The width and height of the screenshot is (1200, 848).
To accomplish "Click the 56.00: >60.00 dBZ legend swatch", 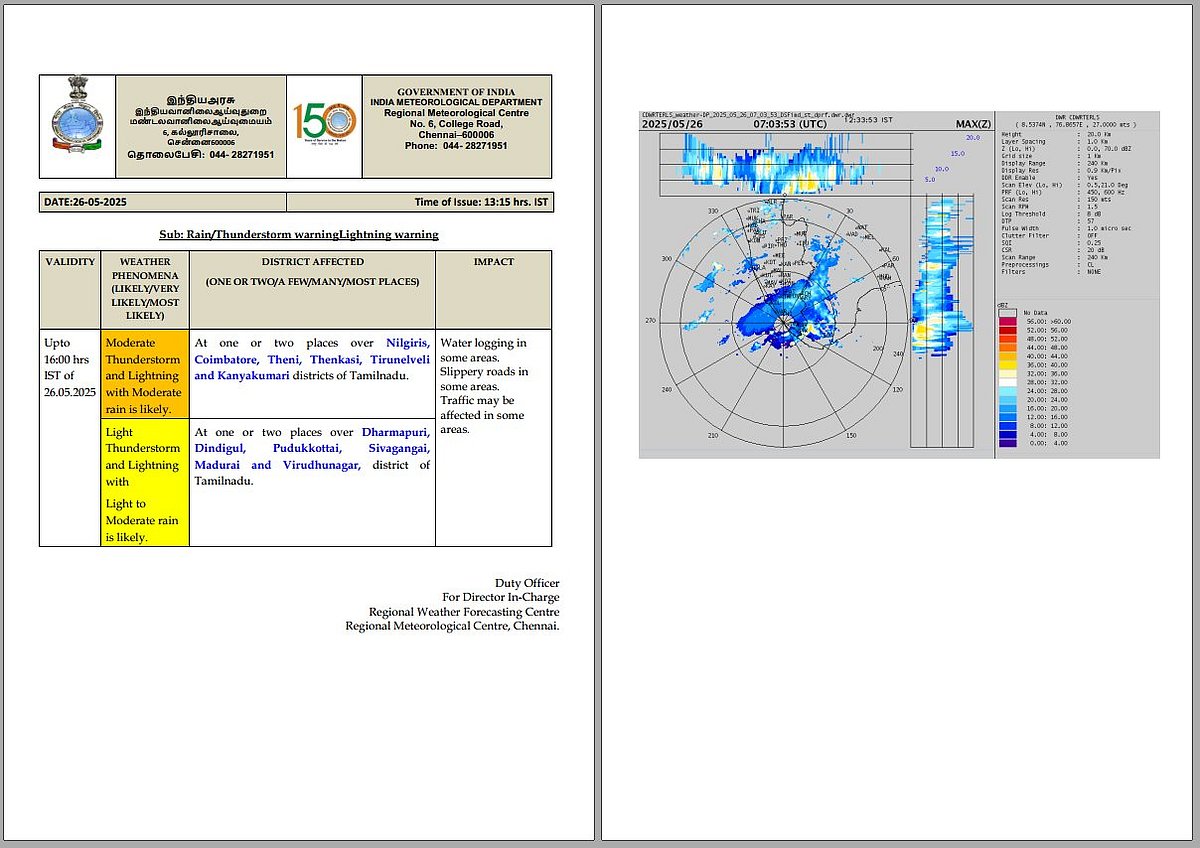I will click(x=1009, y=321).
